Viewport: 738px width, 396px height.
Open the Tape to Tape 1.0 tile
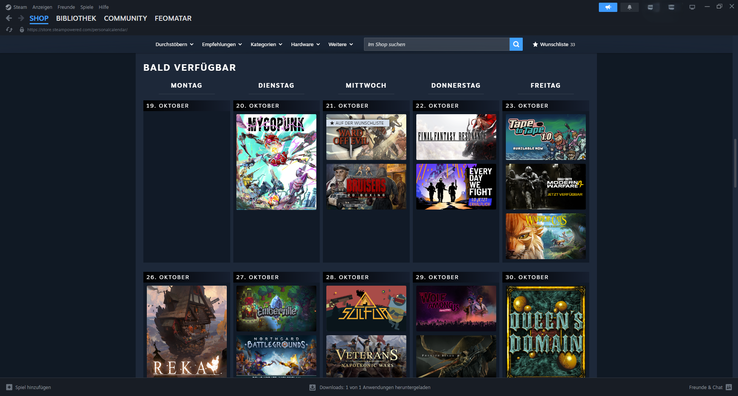[546, 137]
